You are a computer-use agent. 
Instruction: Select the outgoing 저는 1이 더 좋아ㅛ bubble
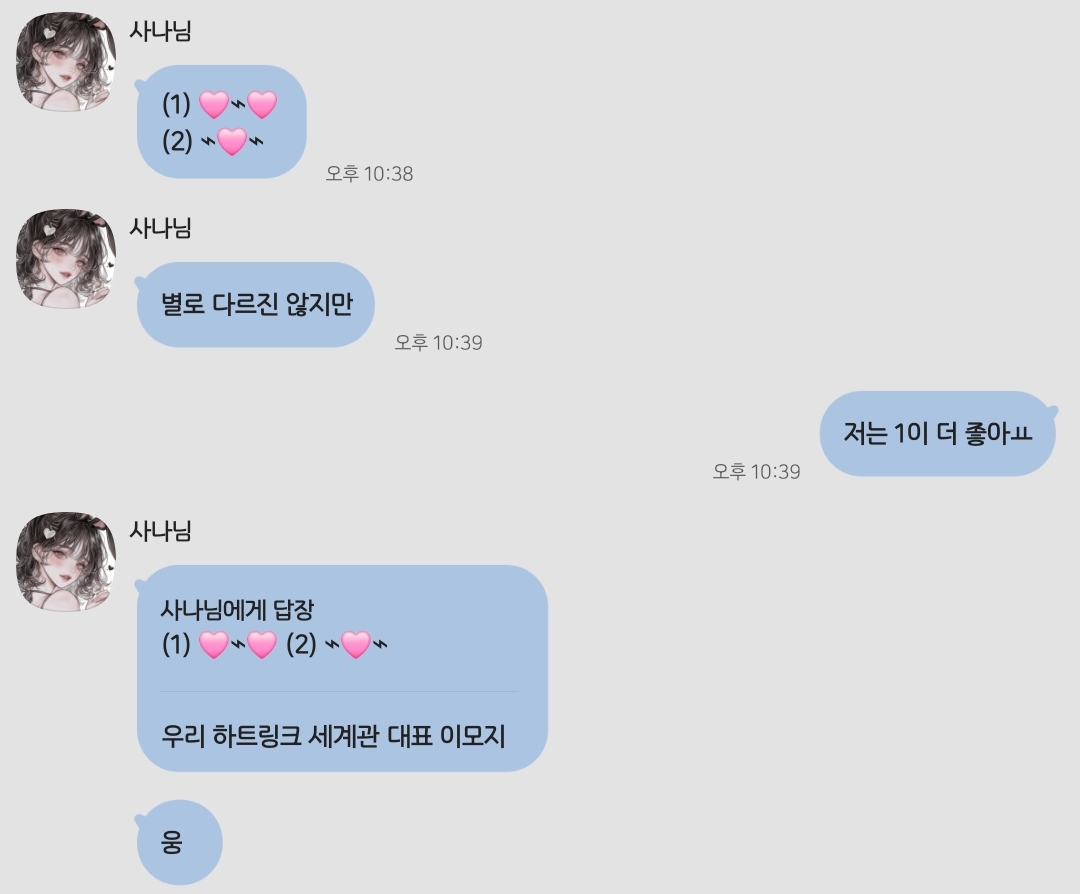point(937,434)
